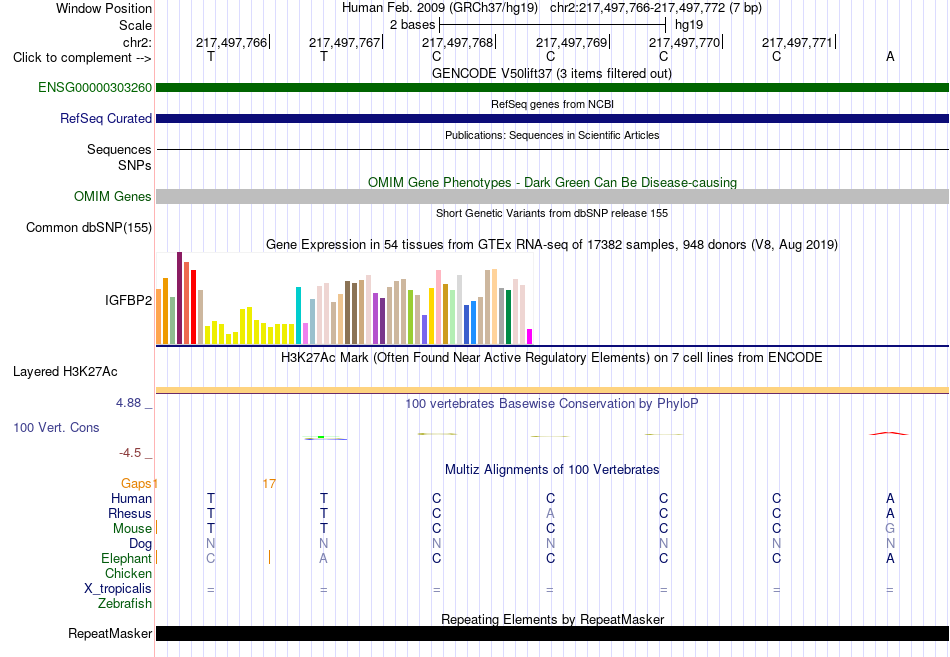The height and width of the screenshot is (657, 950).
Task: Click the RepeatMasker track label
Action: [x=110, y=633]
